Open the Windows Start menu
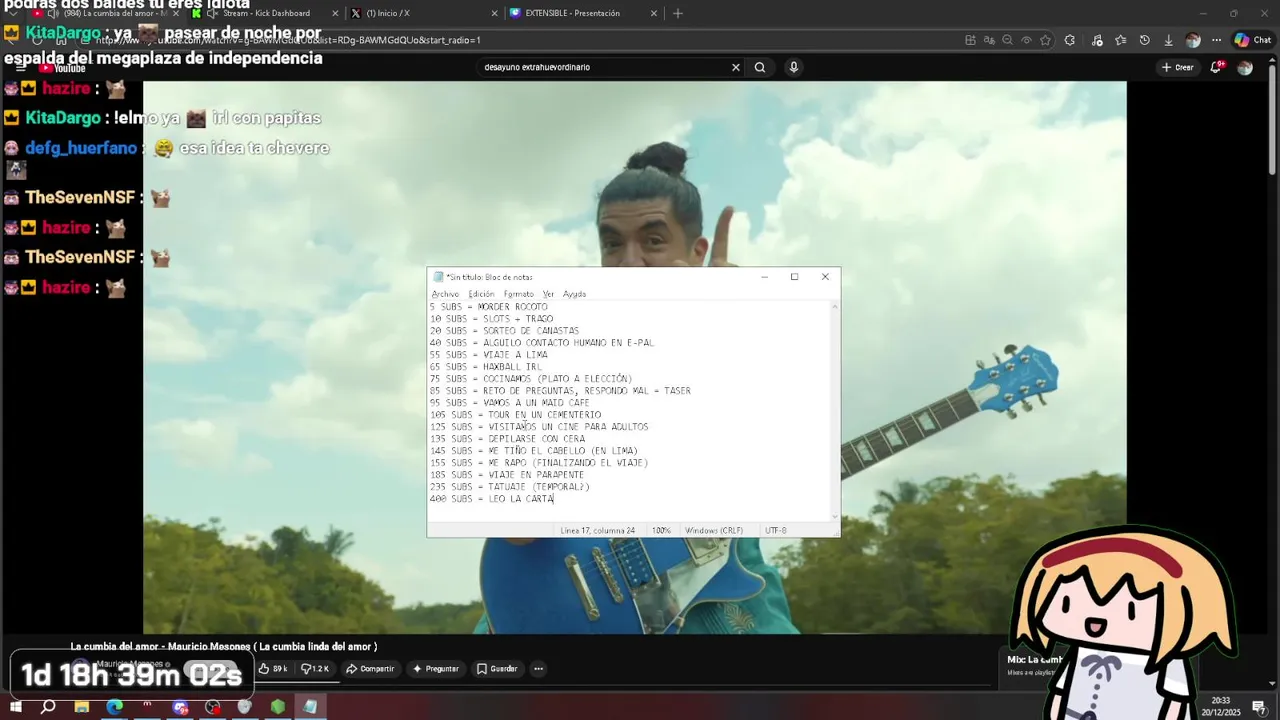The height and width of the screenshot is (720, 1280). (16, 707)
